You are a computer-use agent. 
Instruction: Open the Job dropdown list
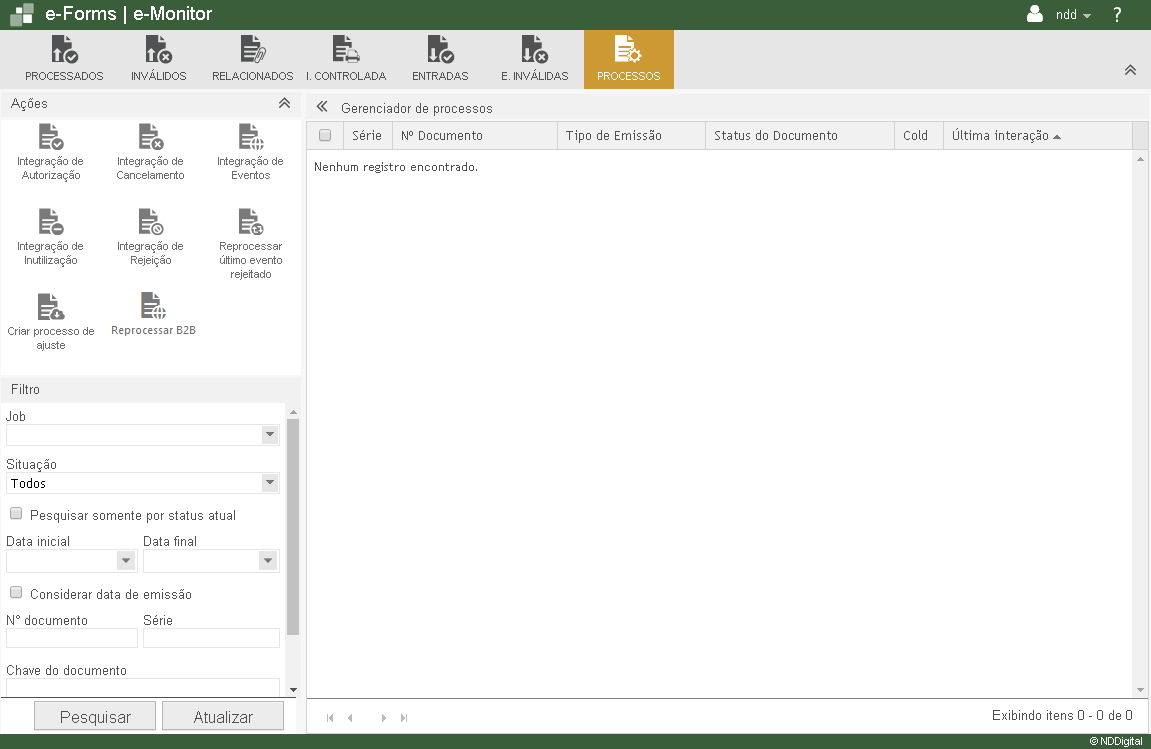coord(269,435)
